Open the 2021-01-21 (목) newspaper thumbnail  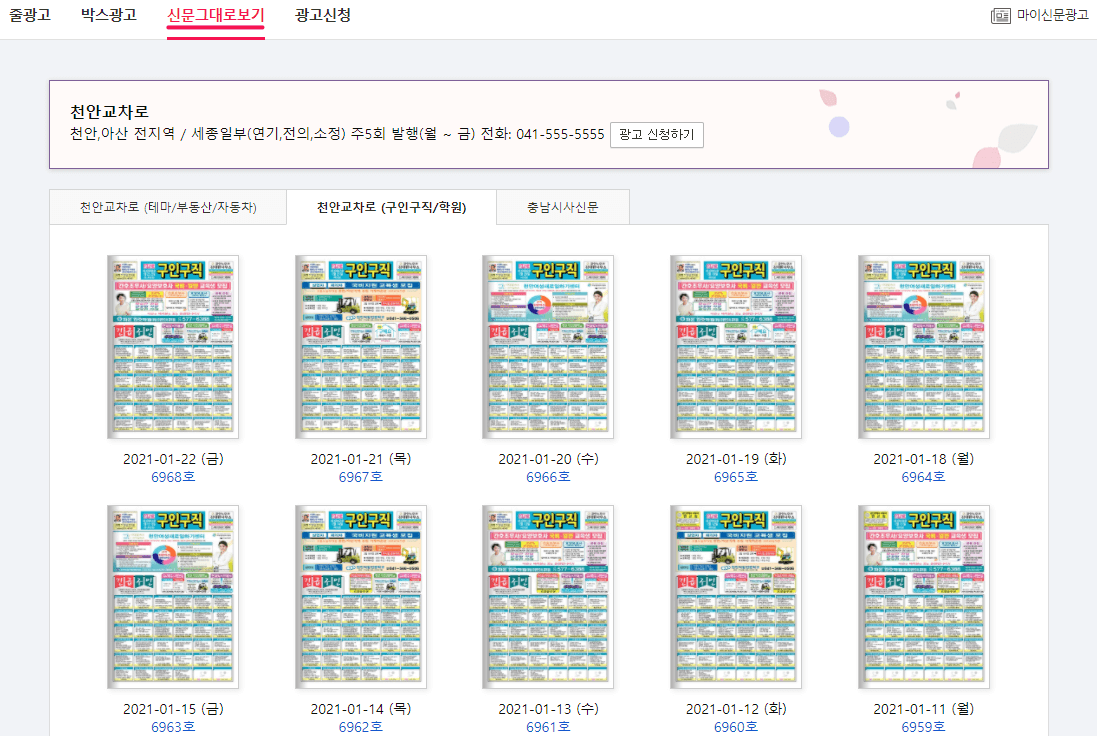pos(360,347)
